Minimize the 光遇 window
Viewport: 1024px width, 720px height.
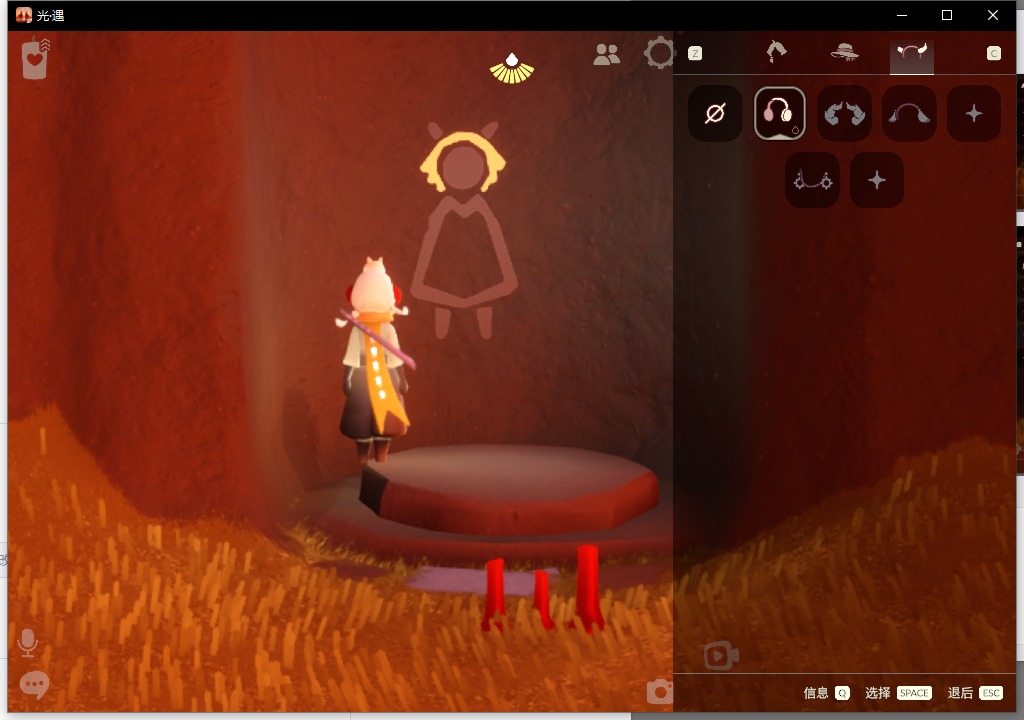(902, 15)
